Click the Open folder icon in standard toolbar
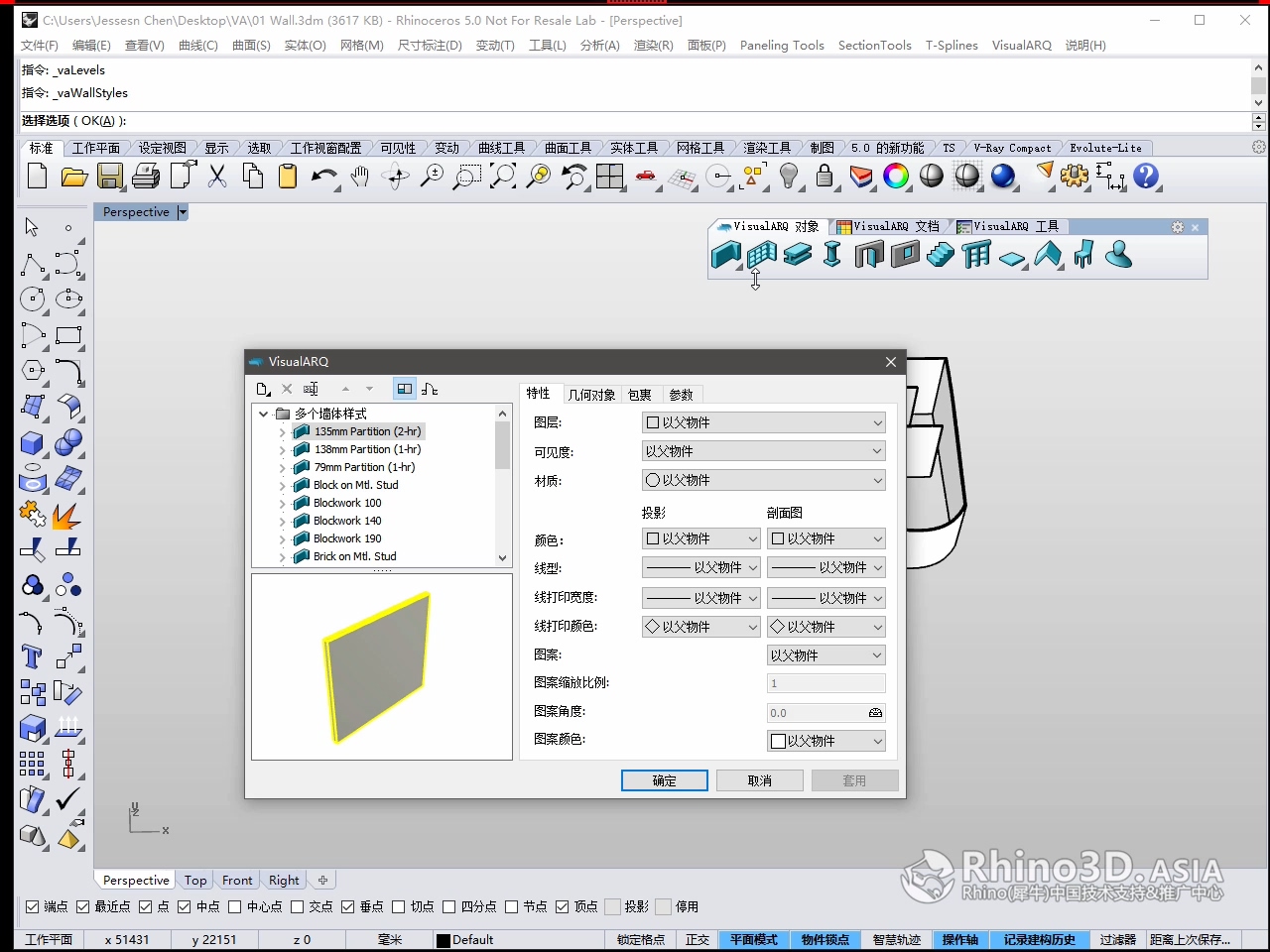 pyautogui.click(x=74, y=177)
